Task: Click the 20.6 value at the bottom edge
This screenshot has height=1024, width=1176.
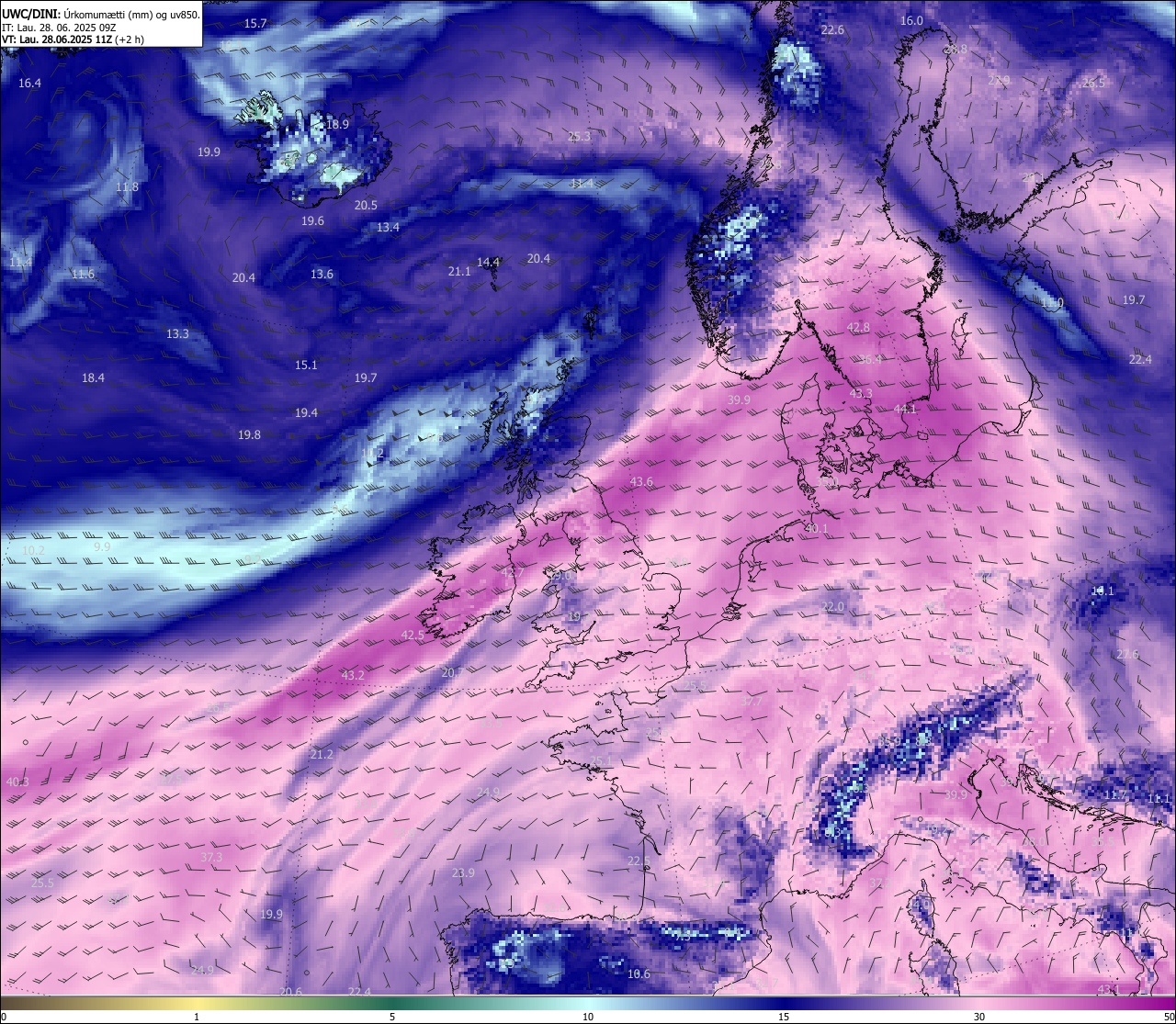Action: tap(291, 992)
